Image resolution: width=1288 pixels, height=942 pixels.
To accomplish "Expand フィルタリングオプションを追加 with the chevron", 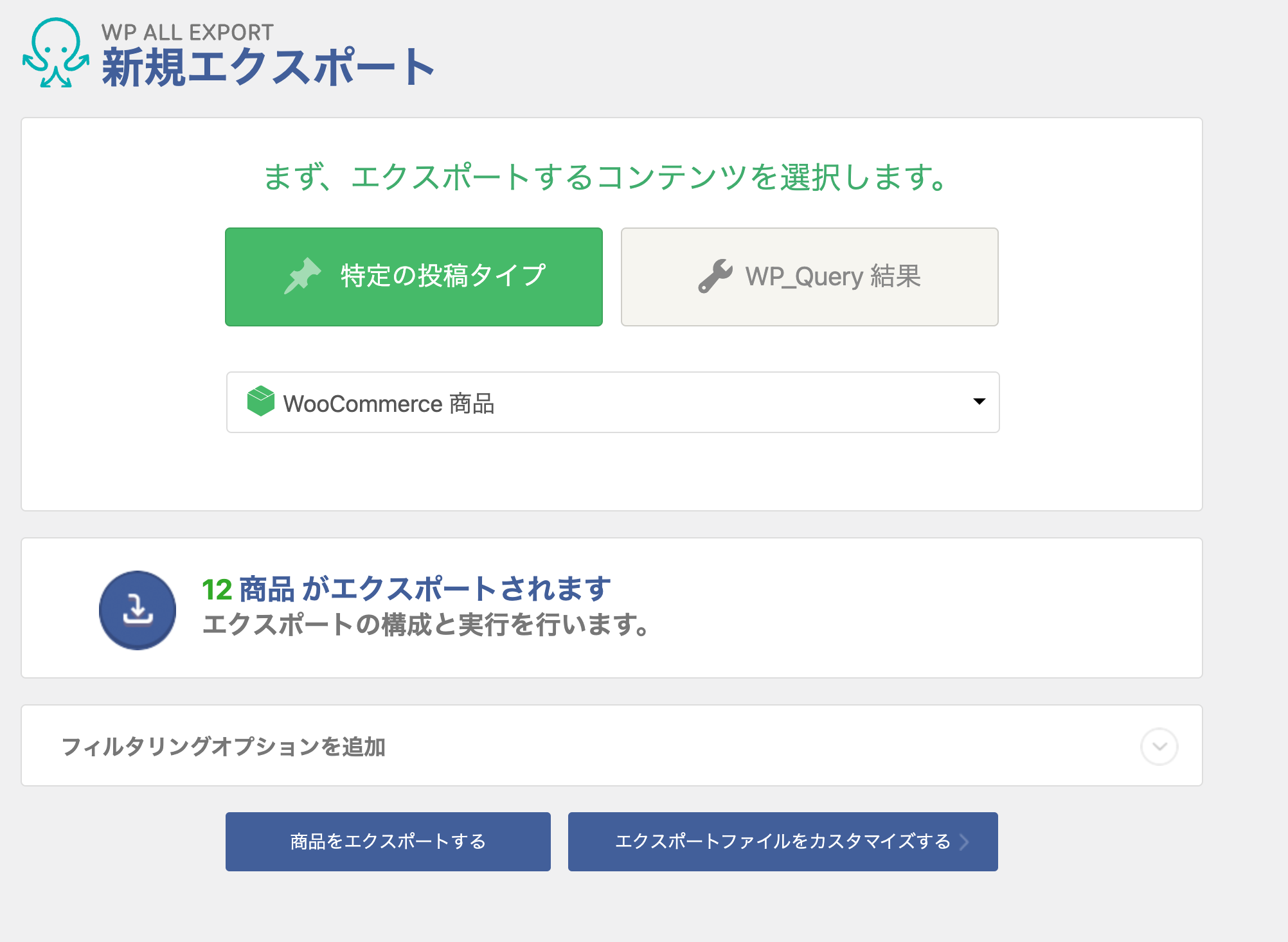I will coord(1159,747).
